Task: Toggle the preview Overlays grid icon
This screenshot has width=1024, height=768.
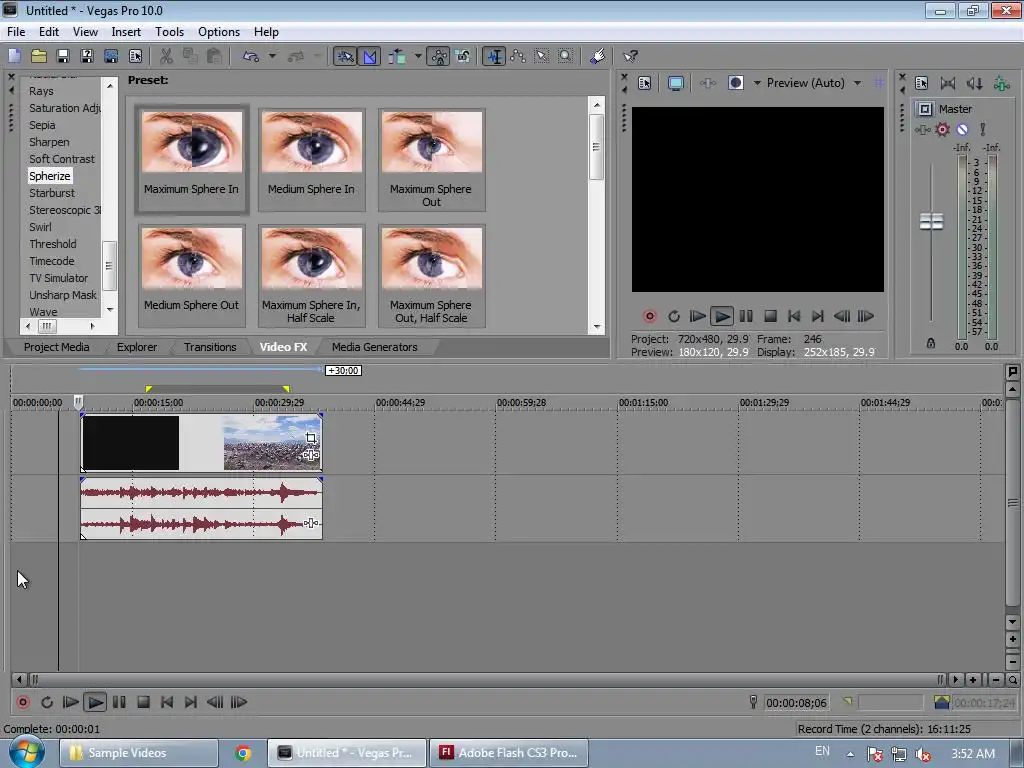Action: pyautogui.click(x=879, y=83)
